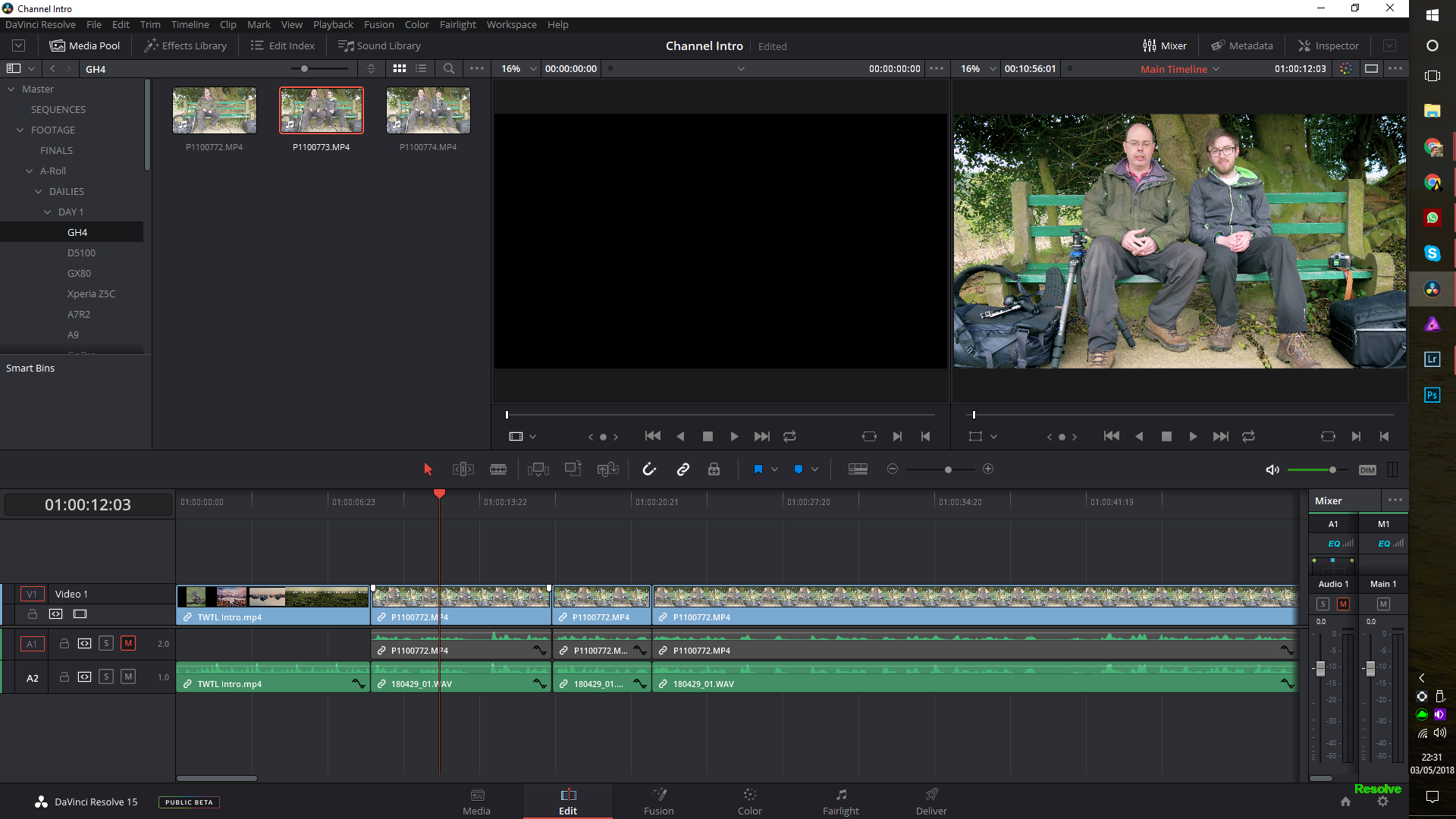
Task: Activate the Trim Edit Mode tool
Action: pos(463,469)
